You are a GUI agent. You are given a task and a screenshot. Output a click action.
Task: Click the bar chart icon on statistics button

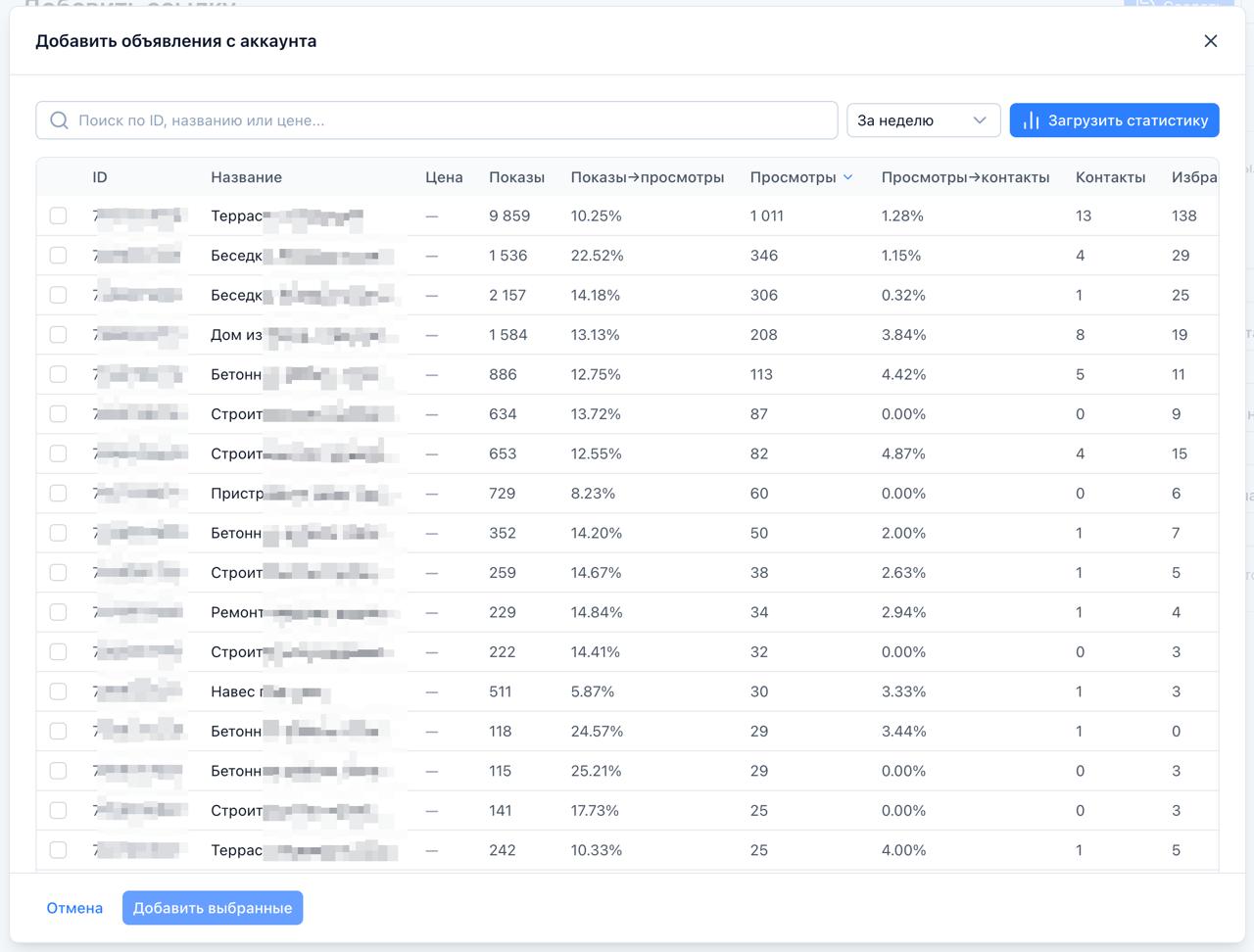[1031, 120]
